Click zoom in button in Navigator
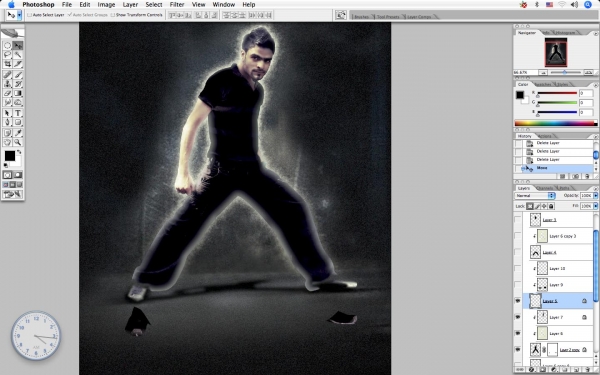600x375 pixels. [589, 72]
